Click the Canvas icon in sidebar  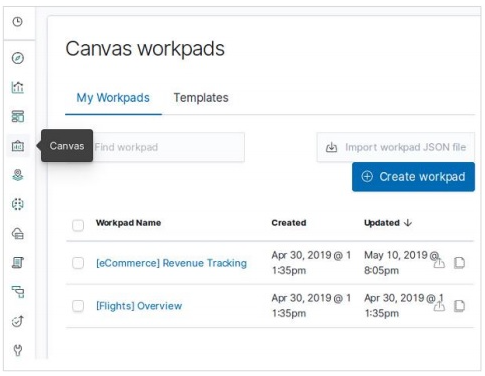(18, 146)
